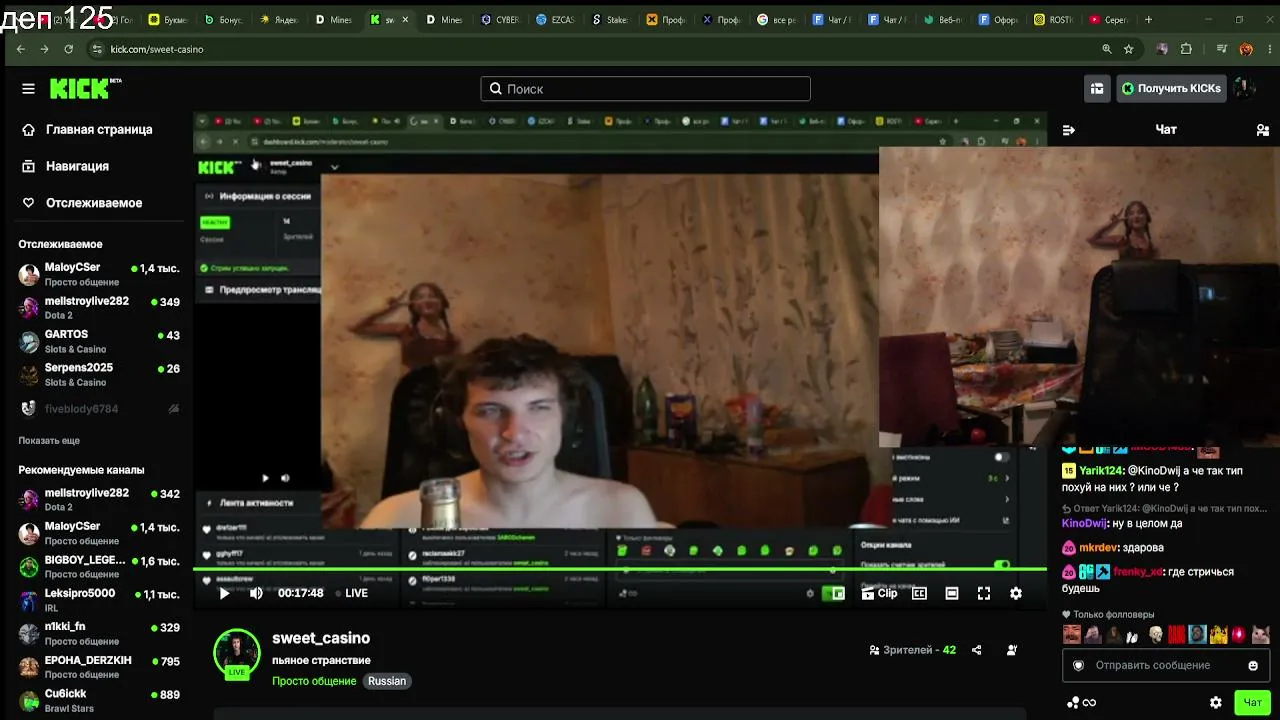Image resolution: width=1280 pixels, height=720 pixels.
Task: Open chat users list icon
Action: (1262, 130)
